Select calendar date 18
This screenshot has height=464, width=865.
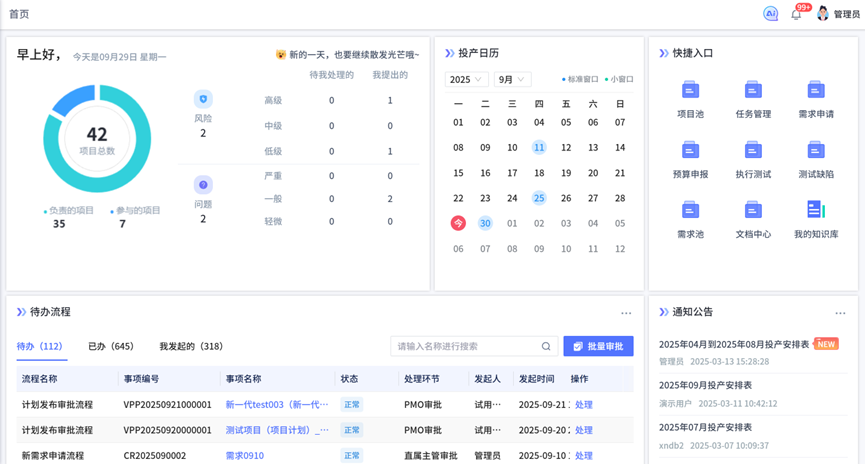click(539, 173)
